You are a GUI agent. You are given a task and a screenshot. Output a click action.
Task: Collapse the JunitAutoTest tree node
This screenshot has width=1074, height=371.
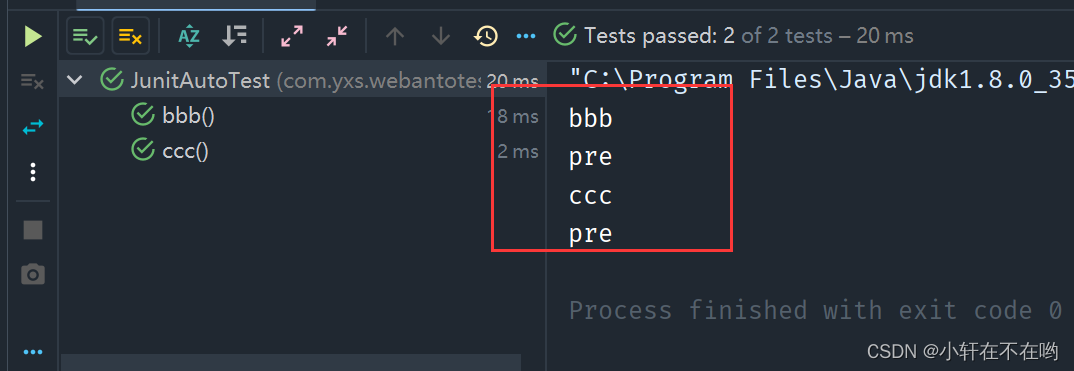coord(74,81)
